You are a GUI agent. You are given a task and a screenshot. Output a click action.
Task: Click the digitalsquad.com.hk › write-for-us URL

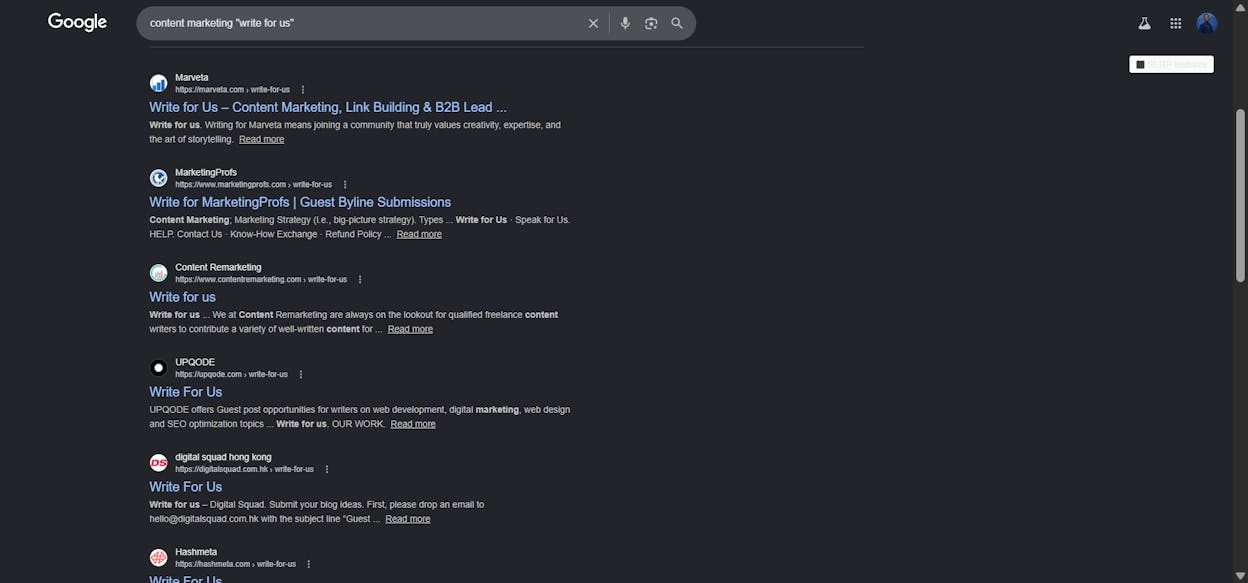pos(244,470)
